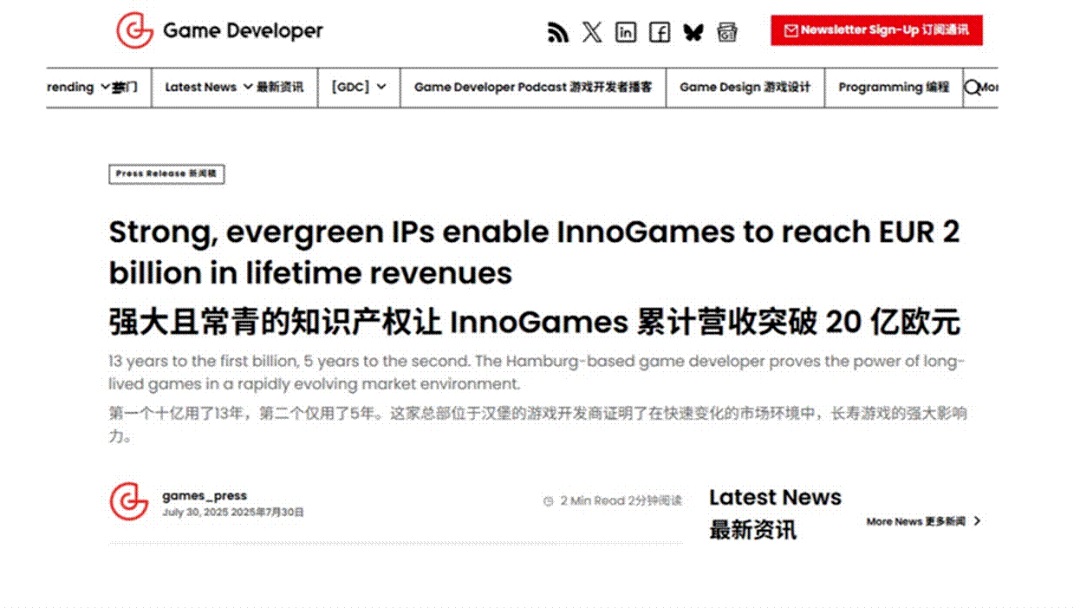Open the Facebook social icon

[x=659, y=32]
